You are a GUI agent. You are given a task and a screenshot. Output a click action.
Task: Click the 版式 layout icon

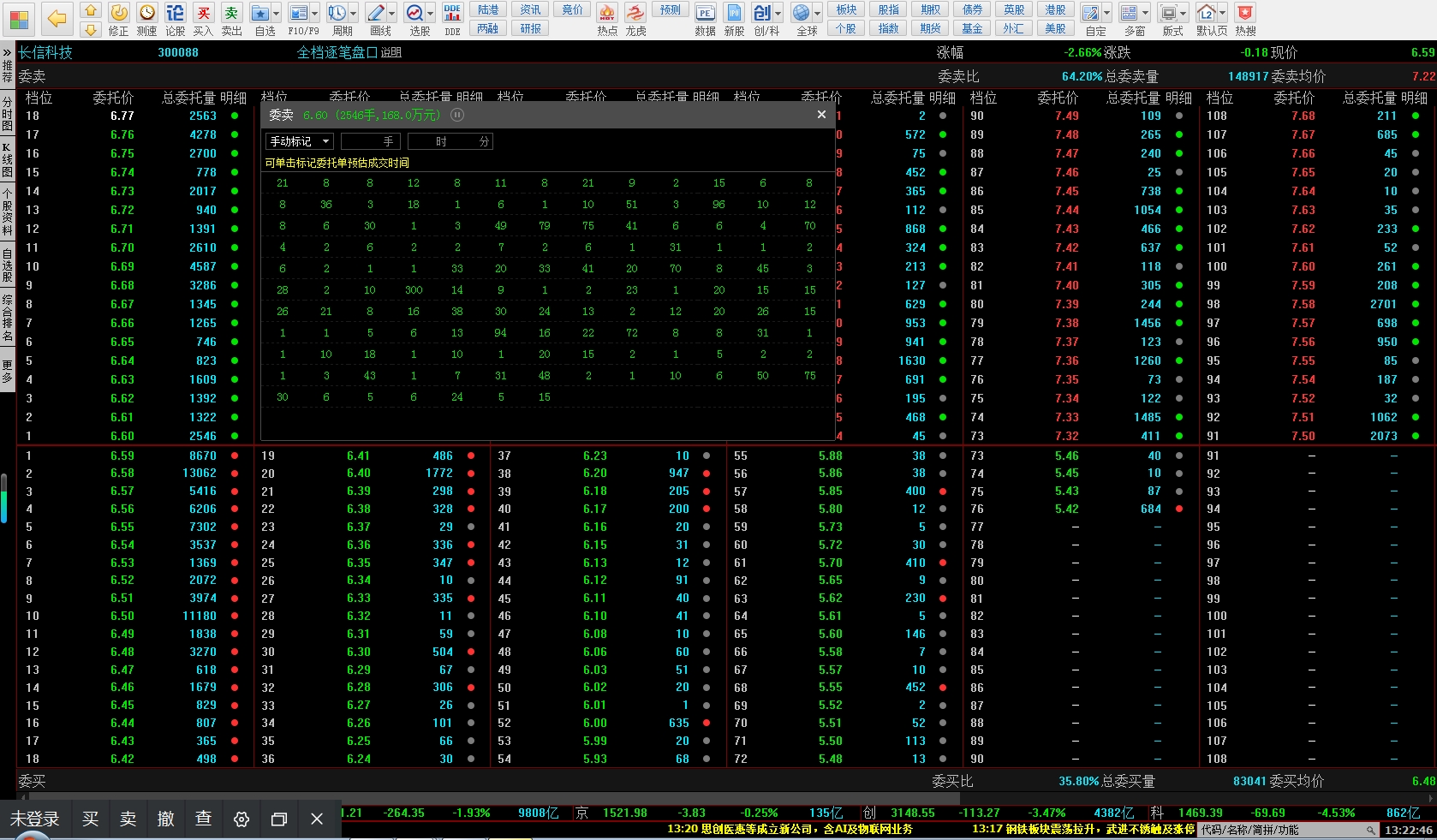coord(1168,13)
